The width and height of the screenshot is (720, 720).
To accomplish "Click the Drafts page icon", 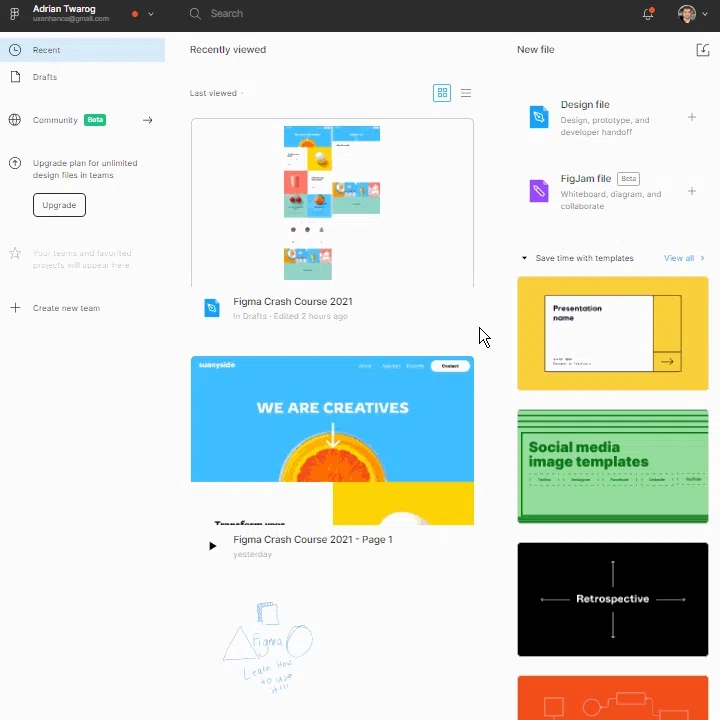I will click(x=16, y=77).
